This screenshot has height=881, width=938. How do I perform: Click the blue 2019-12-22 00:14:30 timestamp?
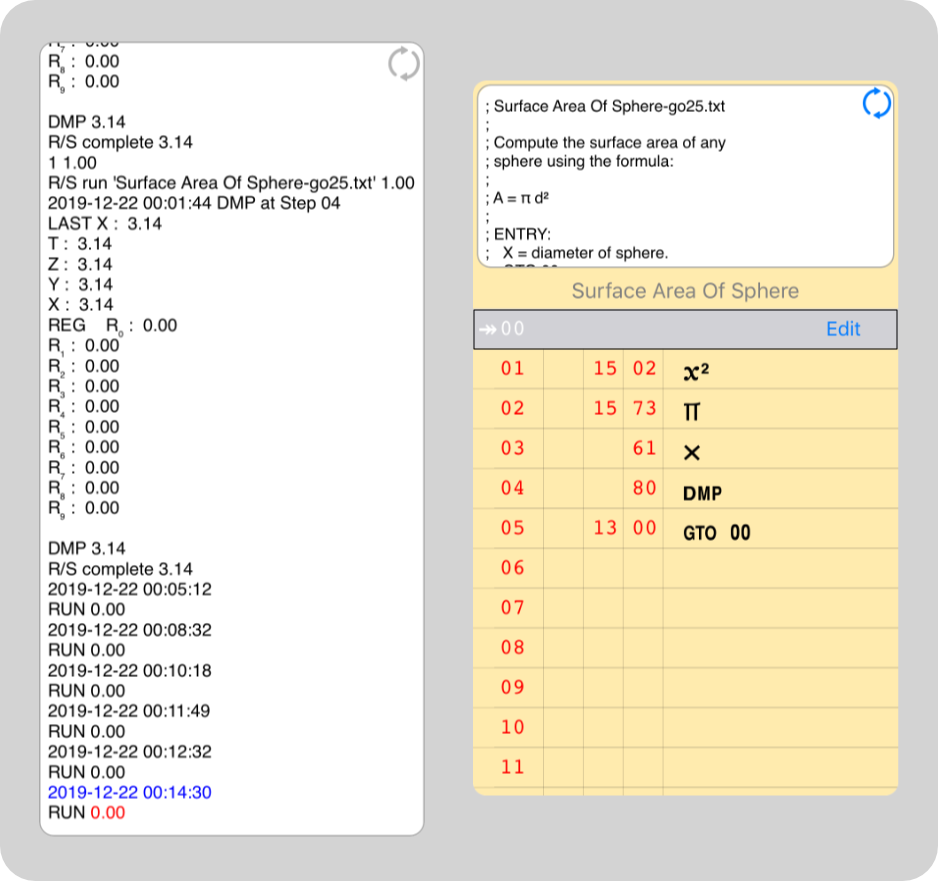click(129, 792)
